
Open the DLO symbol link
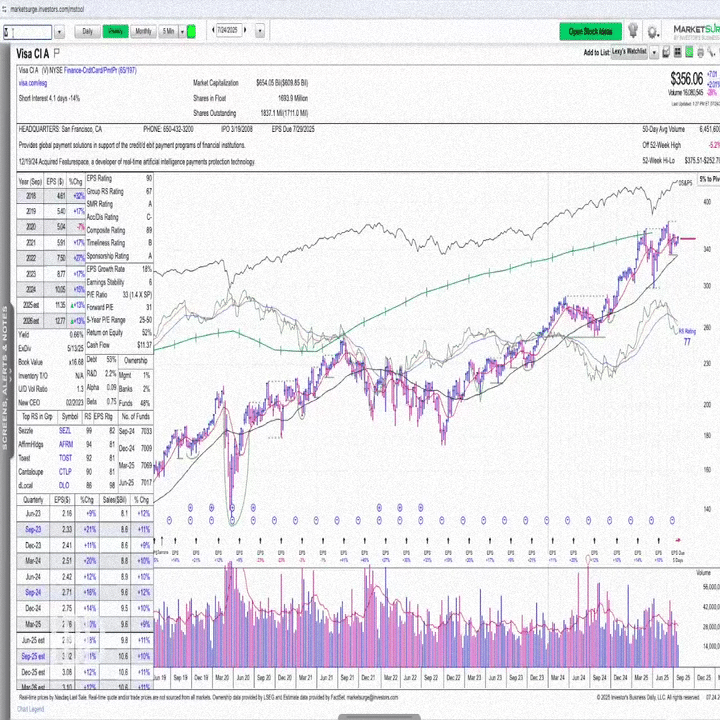(x=64, y=485)
